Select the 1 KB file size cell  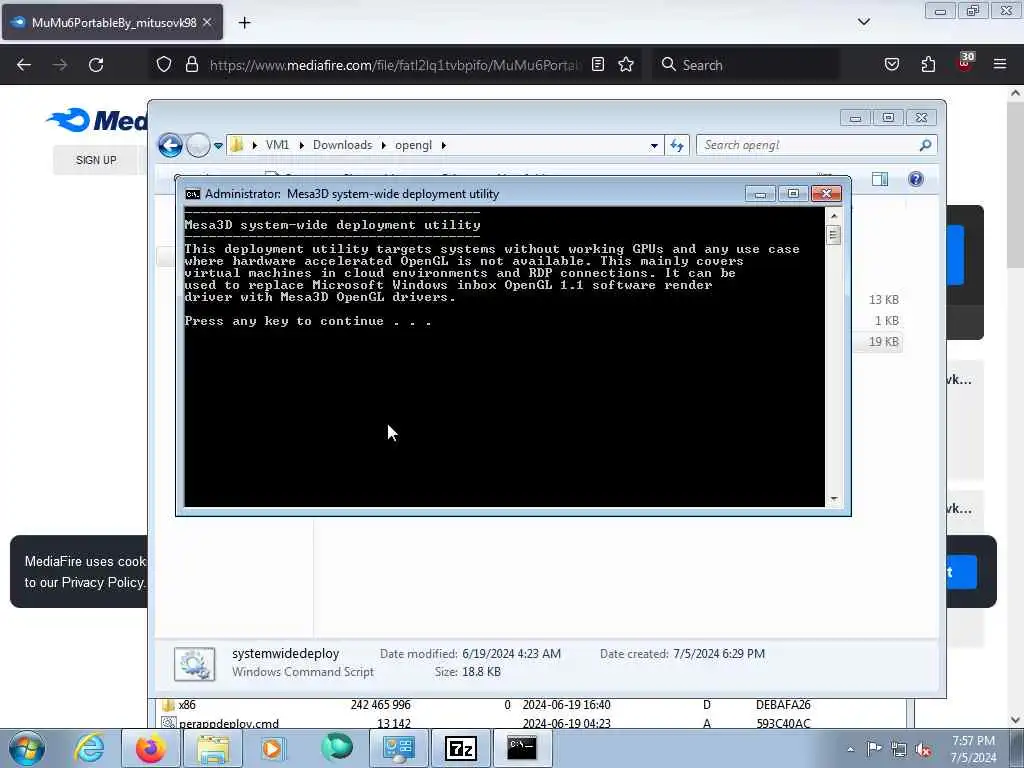[x=886, y=321]
